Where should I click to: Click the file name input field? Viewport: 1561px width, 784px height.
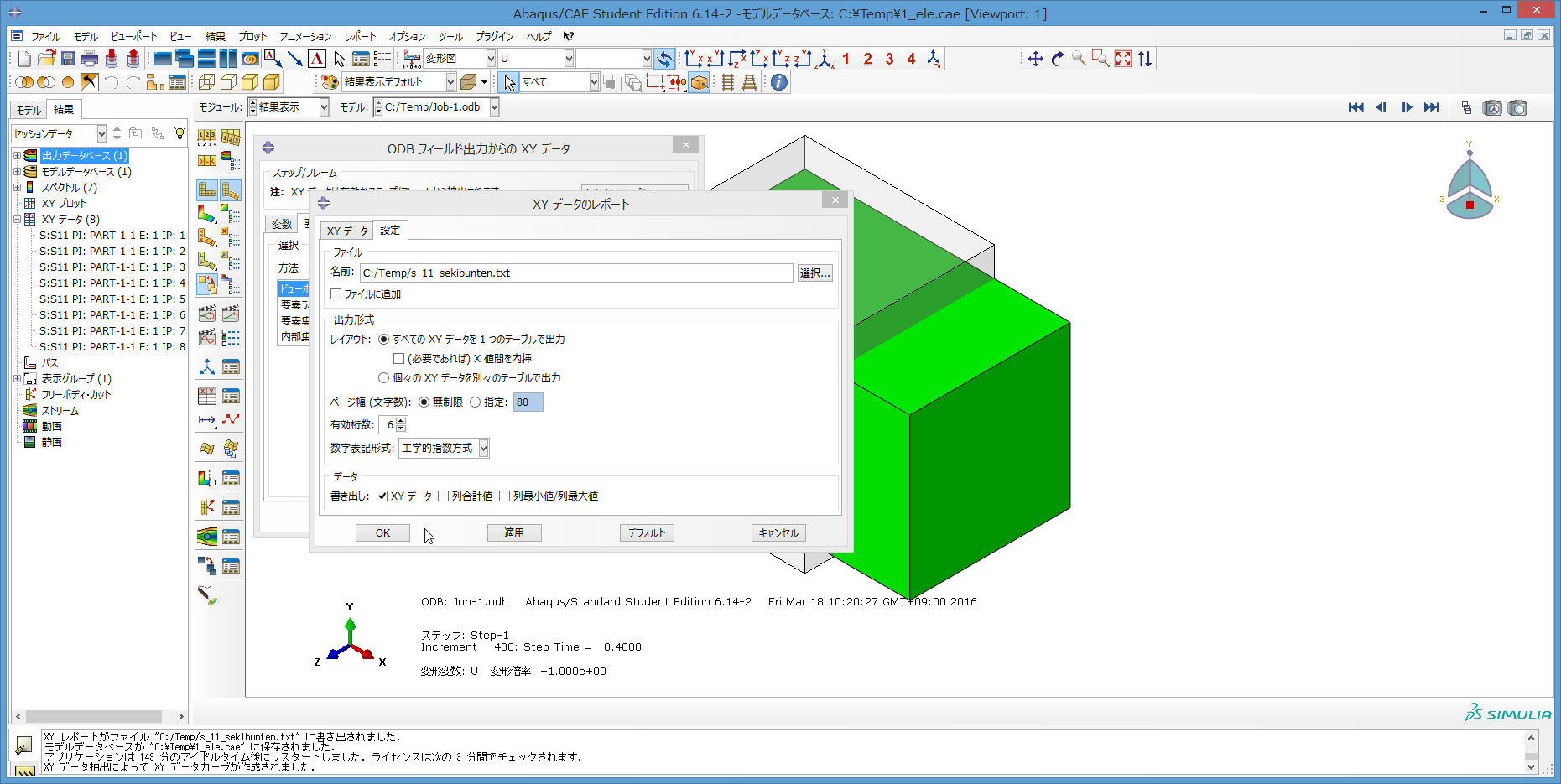coord(576,273)
